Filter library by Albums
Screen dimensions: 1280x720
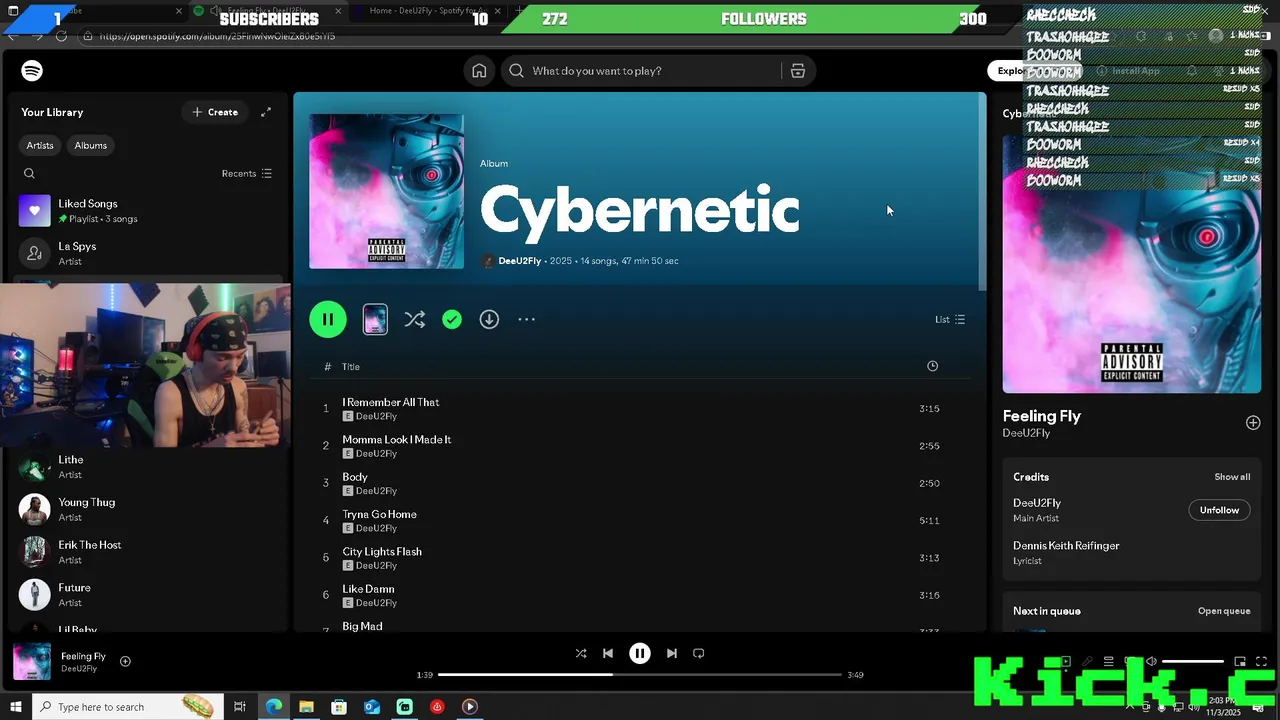[90, 145]
